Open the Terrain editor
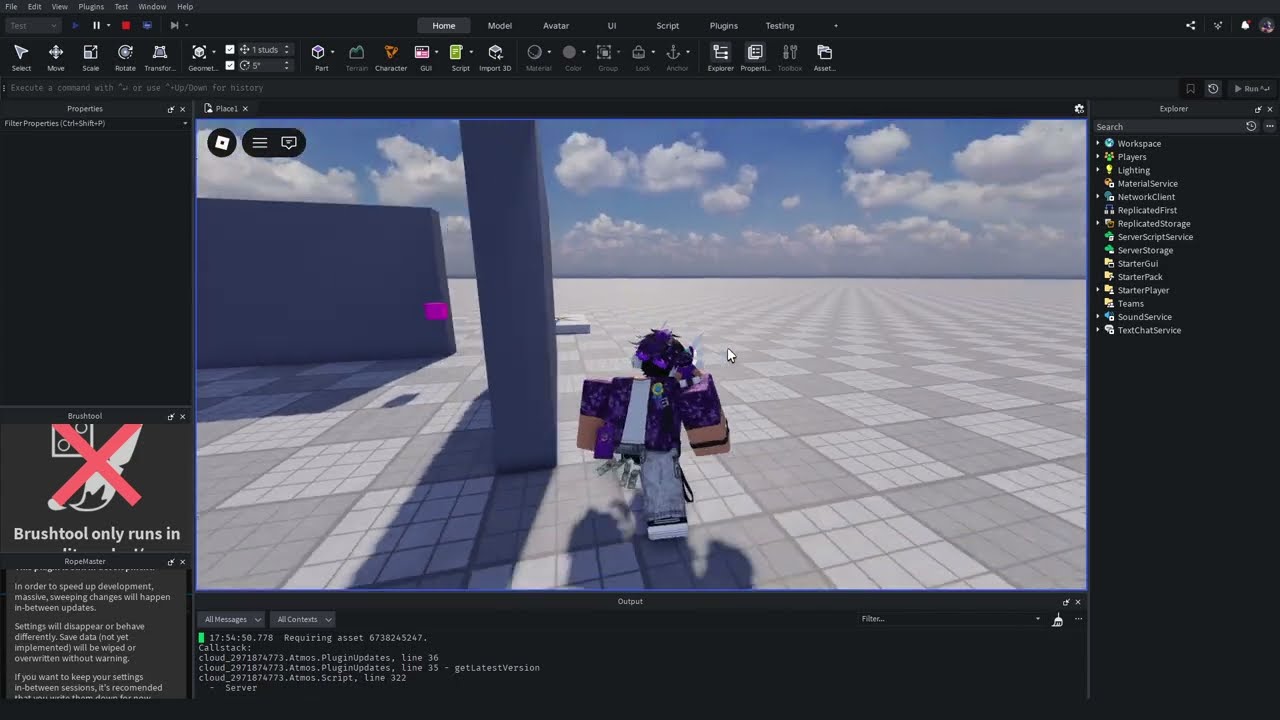Screen dimensions: 1280x720 click(356, 57)
